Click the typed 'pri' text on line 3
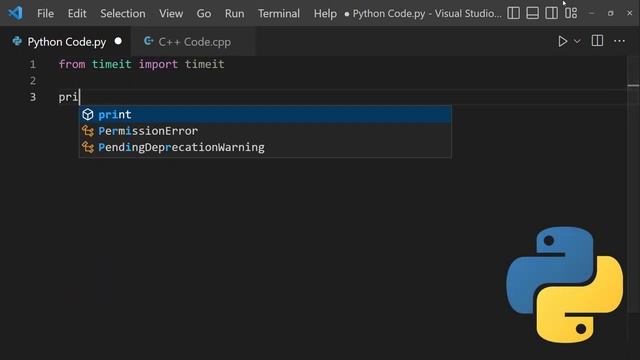 [x=68, y=97]
